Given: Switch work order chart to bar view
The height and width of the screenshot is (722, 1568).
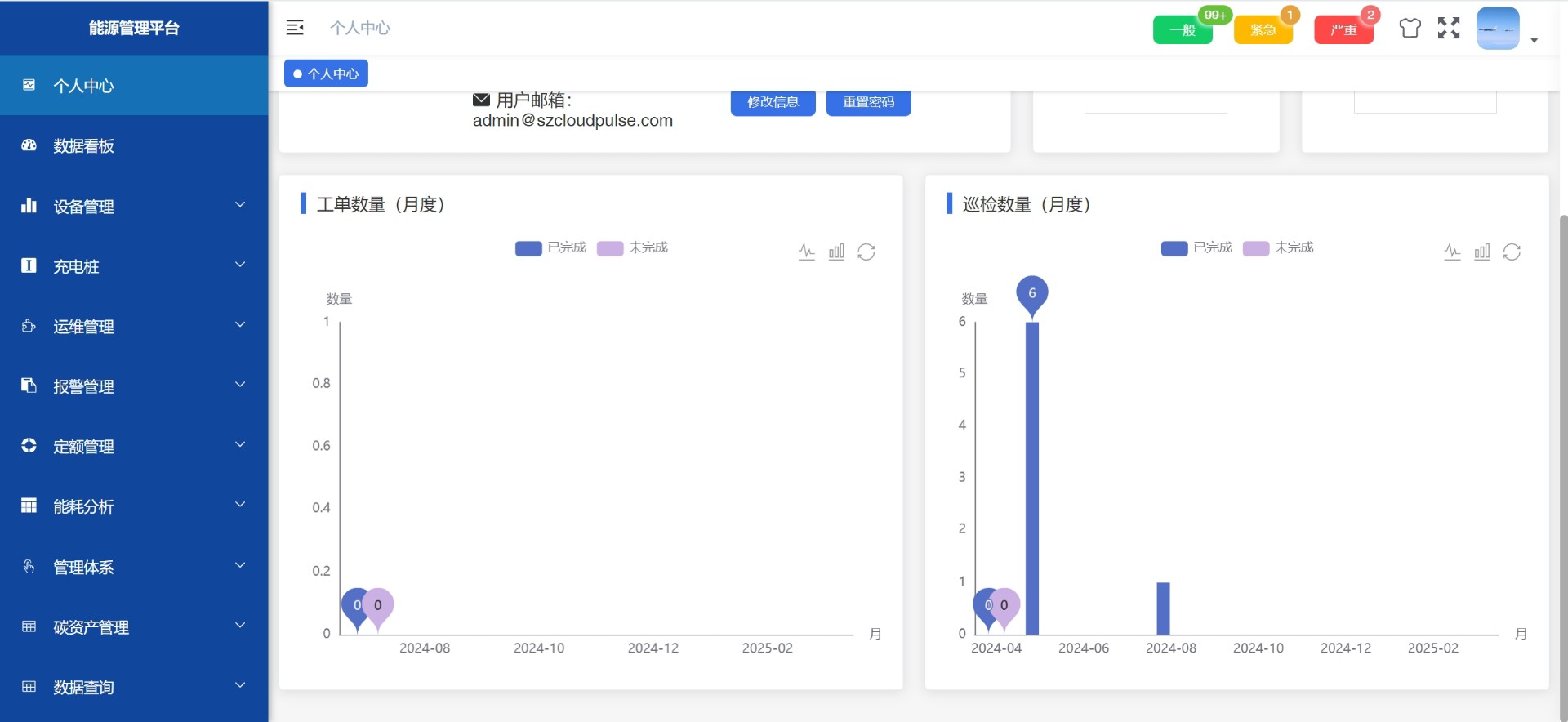Looking at the screenshot, I should [836, 252].
